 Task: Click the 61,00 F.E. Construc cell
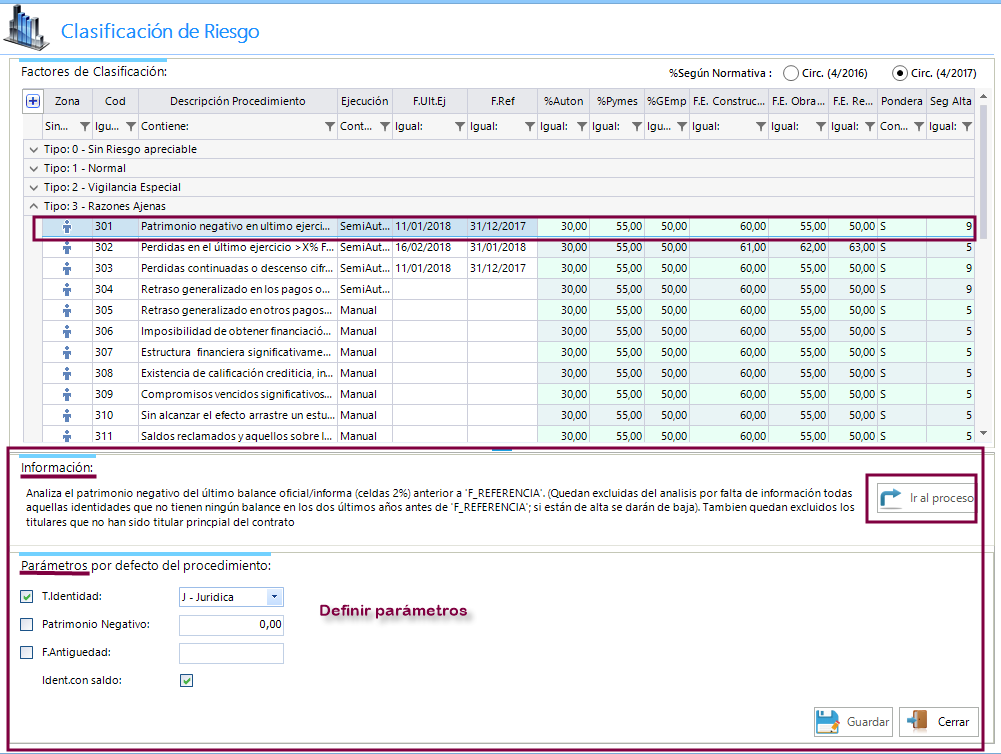click(728, 248)
